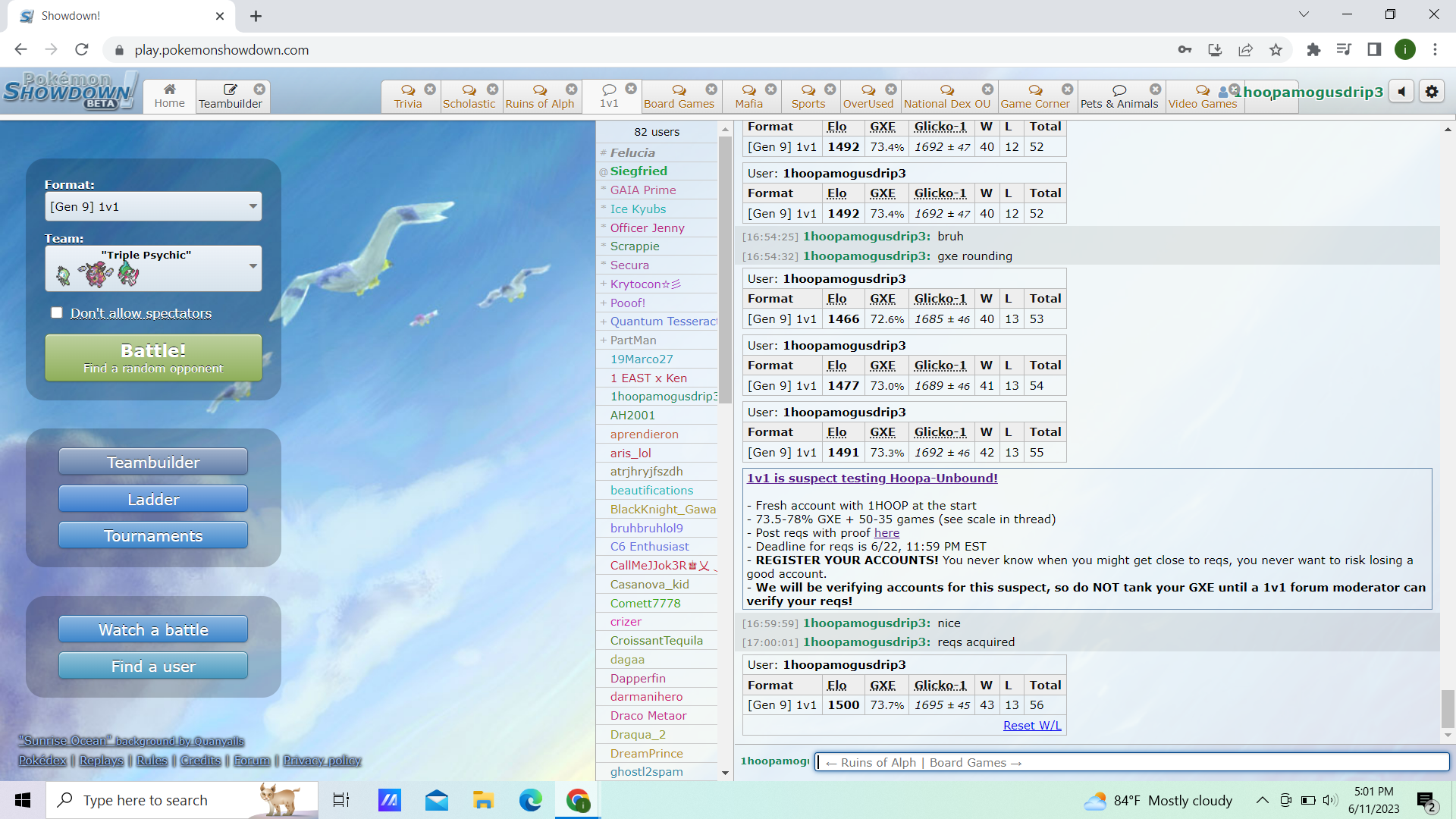Click the Pokémon Showdown logo
The image size is (1456, 819).
(70, 91)
